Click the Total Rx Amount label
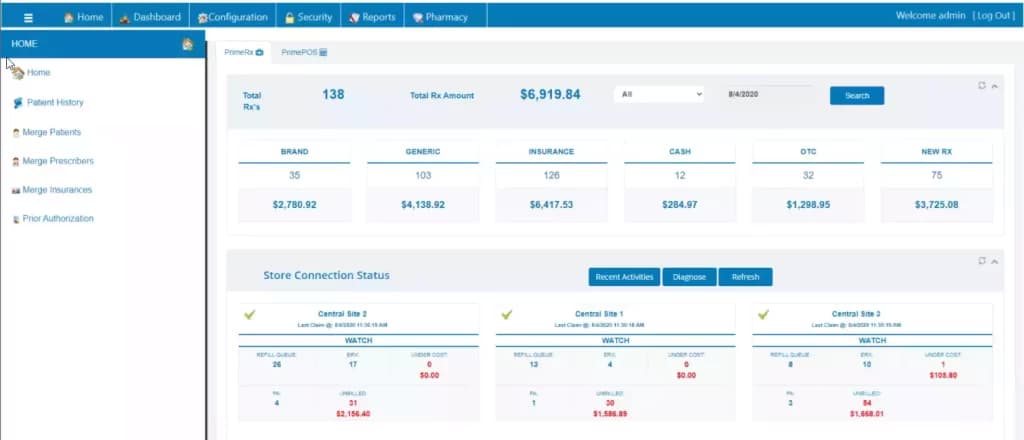 pyautogui.click(x=441, y=95)
